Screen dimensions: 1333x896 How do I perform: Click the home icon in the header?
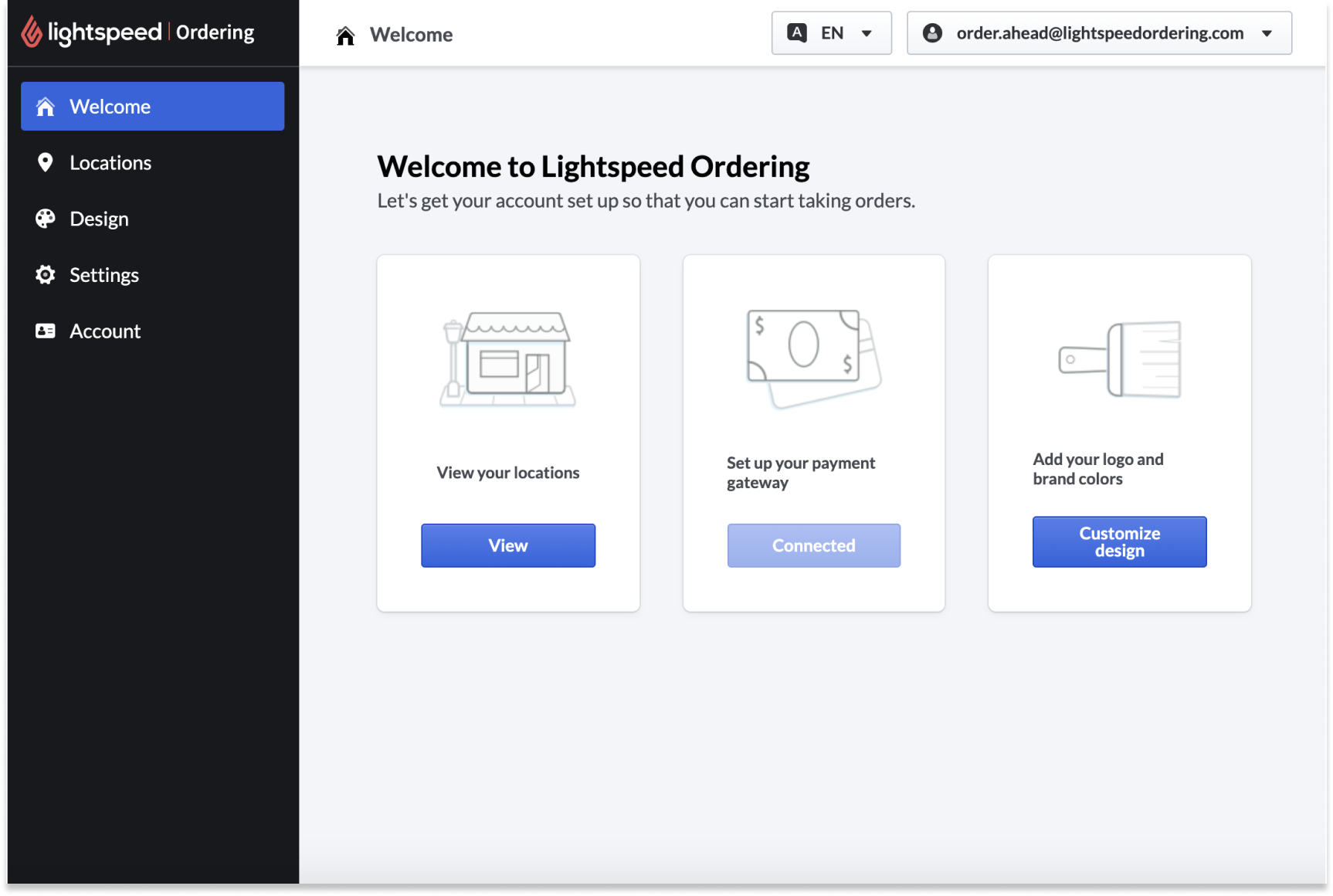(x=345, y=35)
